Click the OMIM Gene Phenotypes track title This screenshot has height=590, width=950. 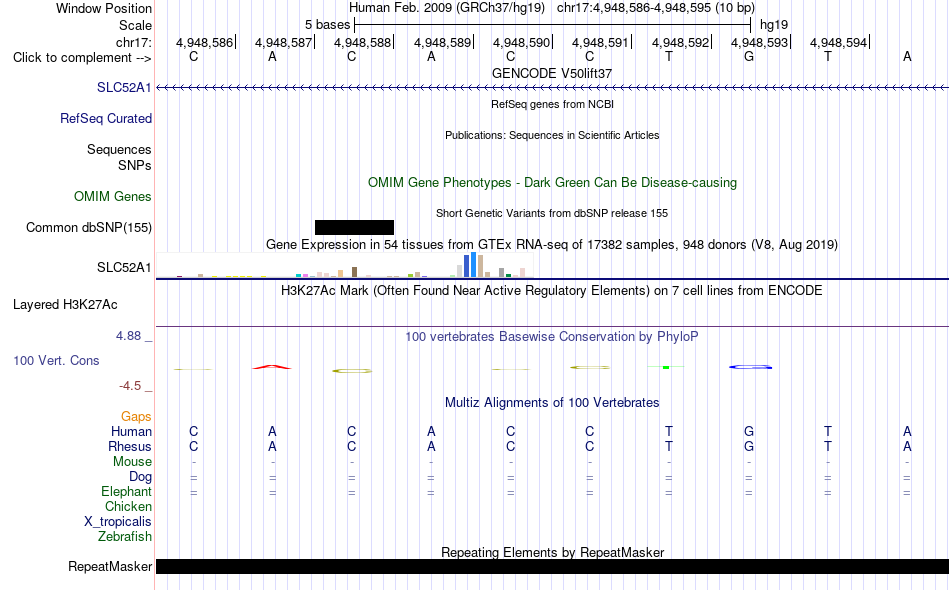552,182
